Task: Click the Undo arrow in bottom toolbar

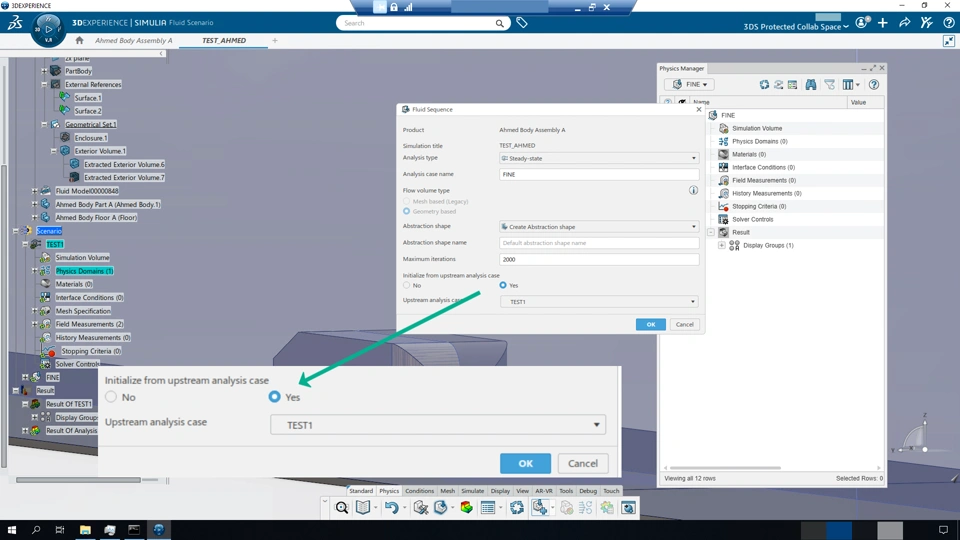Action: point(391,508)
